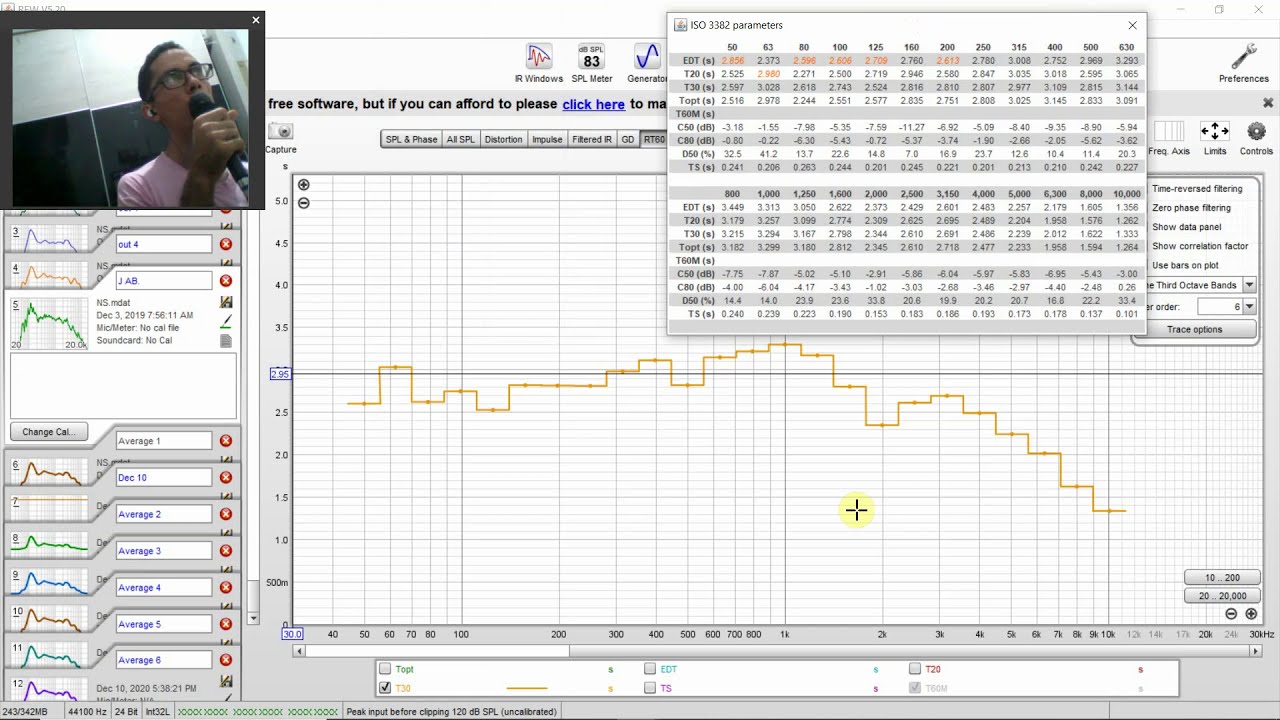Click the Trace options button
The height and width of the screenshot is (720, 1280).
pyautogui.click(x=1194, y=329)
